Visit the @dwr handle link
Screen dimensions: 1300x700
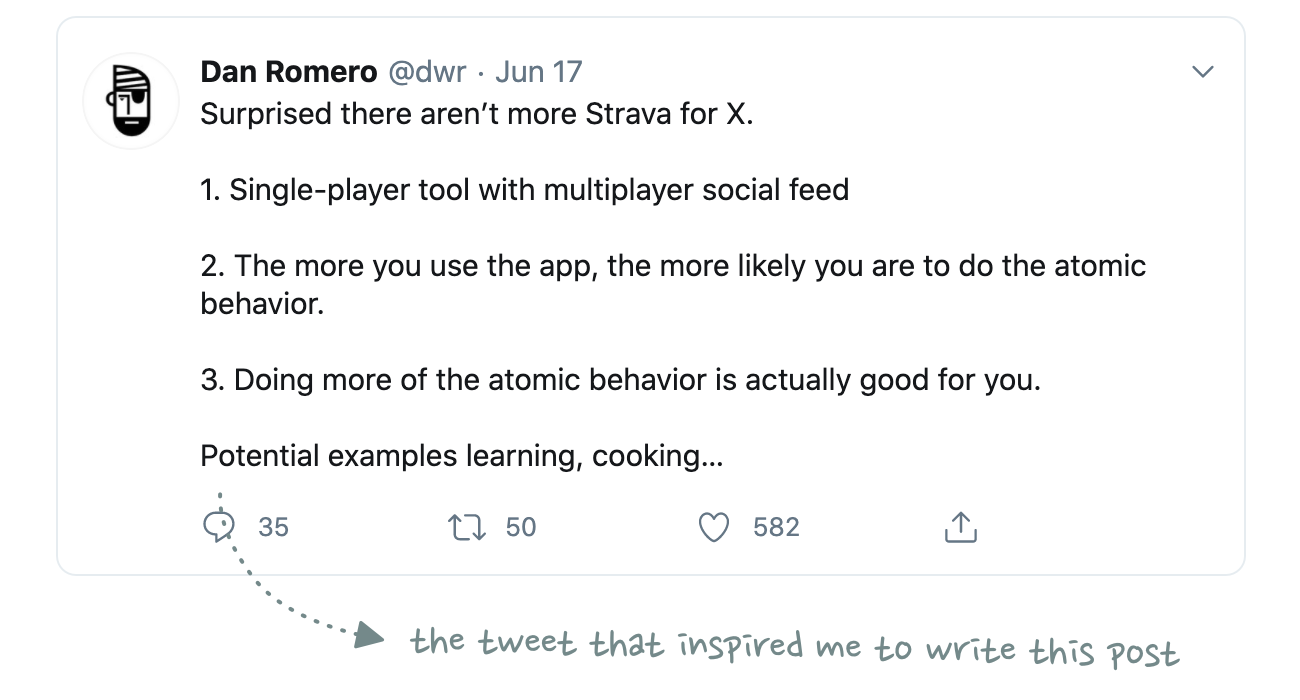427,72
